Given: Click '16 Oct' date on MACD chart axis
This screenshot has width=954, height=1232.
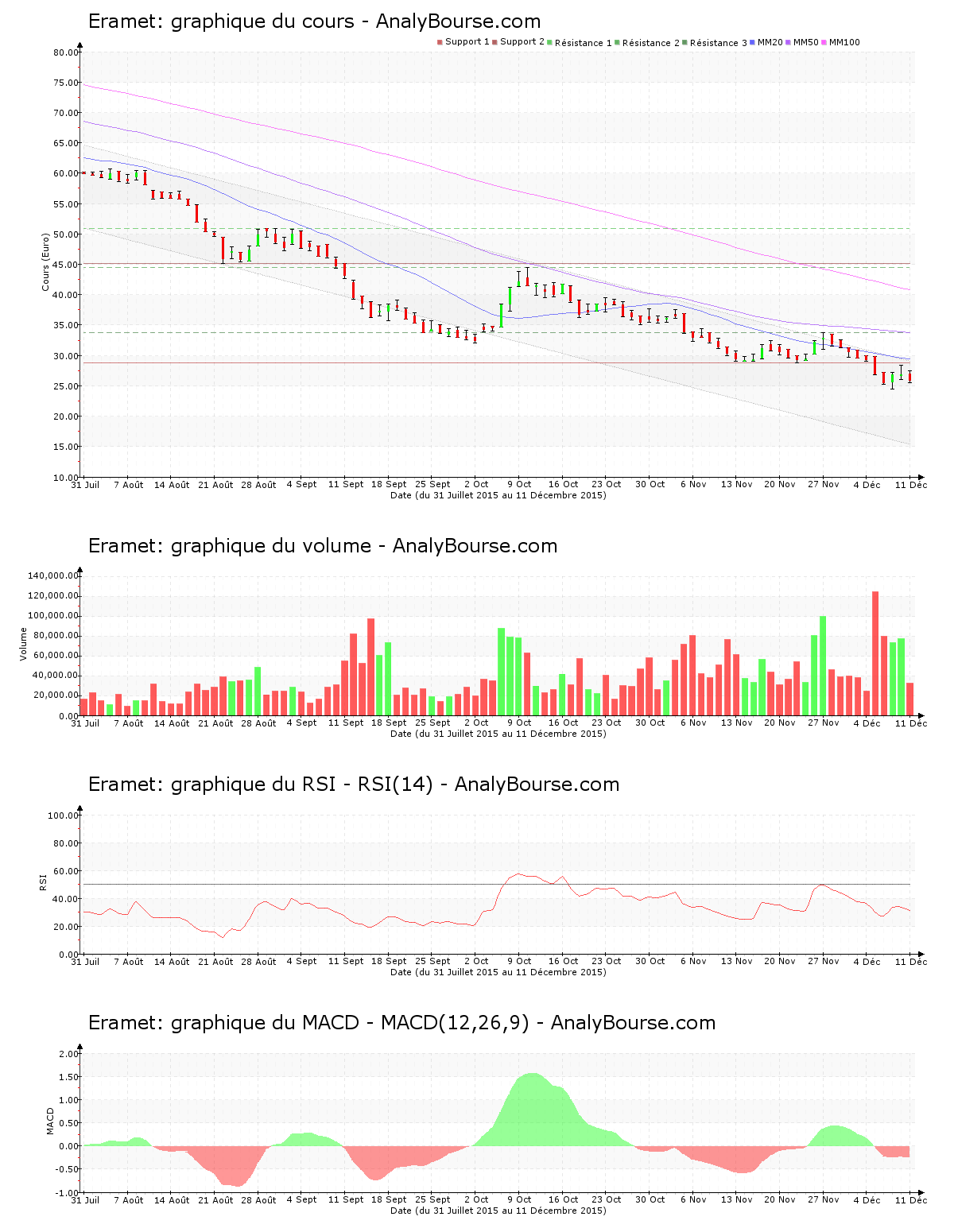Looking at the screenshot, I should [x=563, y=1199].
